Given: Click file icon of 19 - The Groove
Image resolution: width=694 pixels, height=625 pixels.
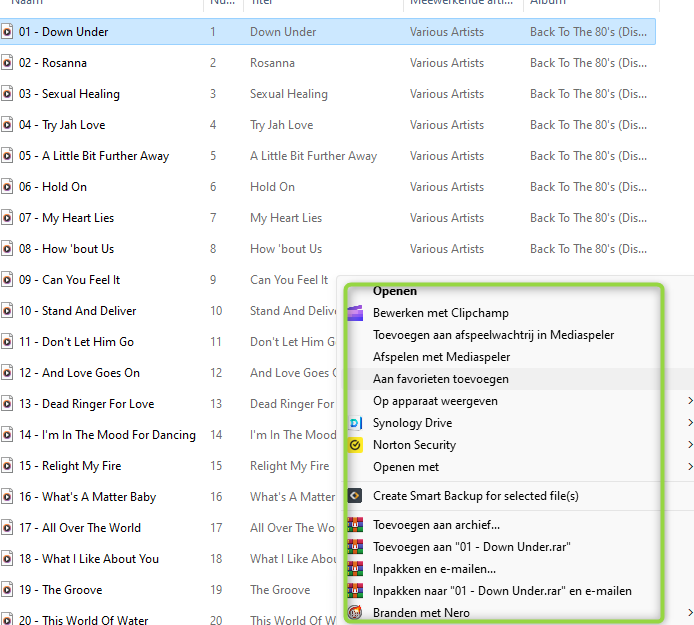Looking at the screenshot, I should point(7,590).
